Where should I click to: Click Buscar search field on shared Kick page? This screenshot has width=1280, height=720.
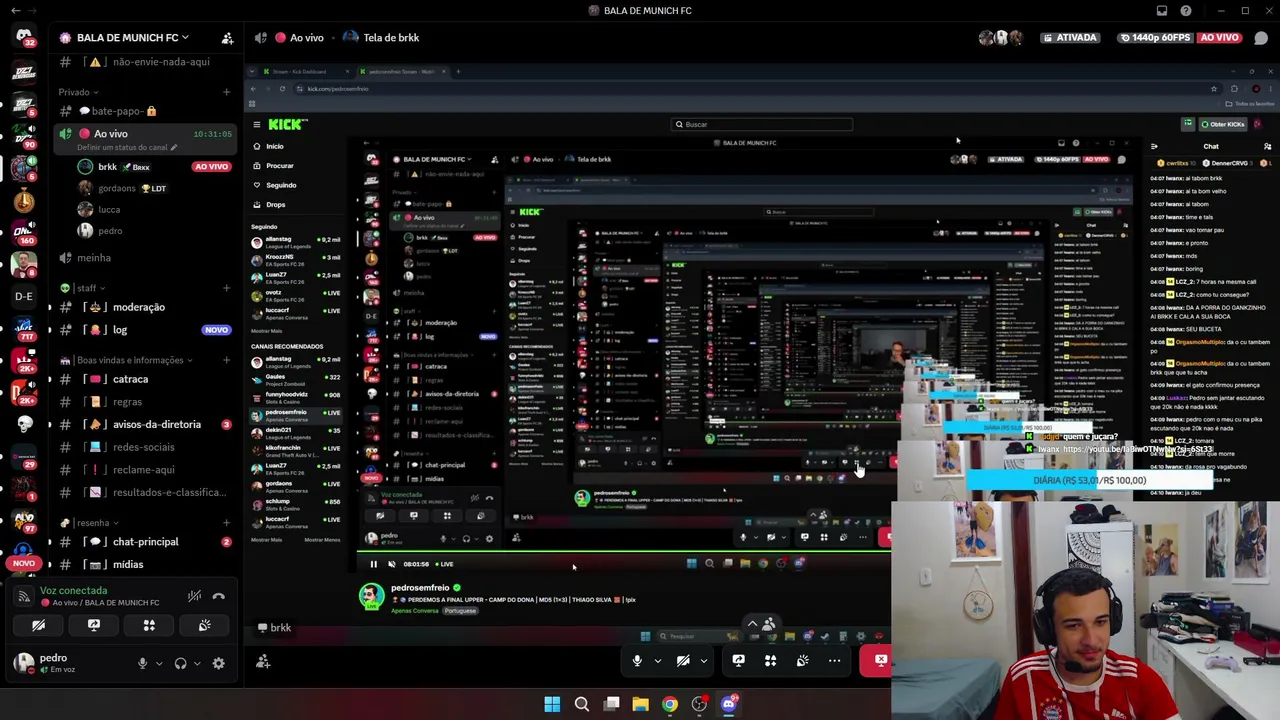coord(762,124)
